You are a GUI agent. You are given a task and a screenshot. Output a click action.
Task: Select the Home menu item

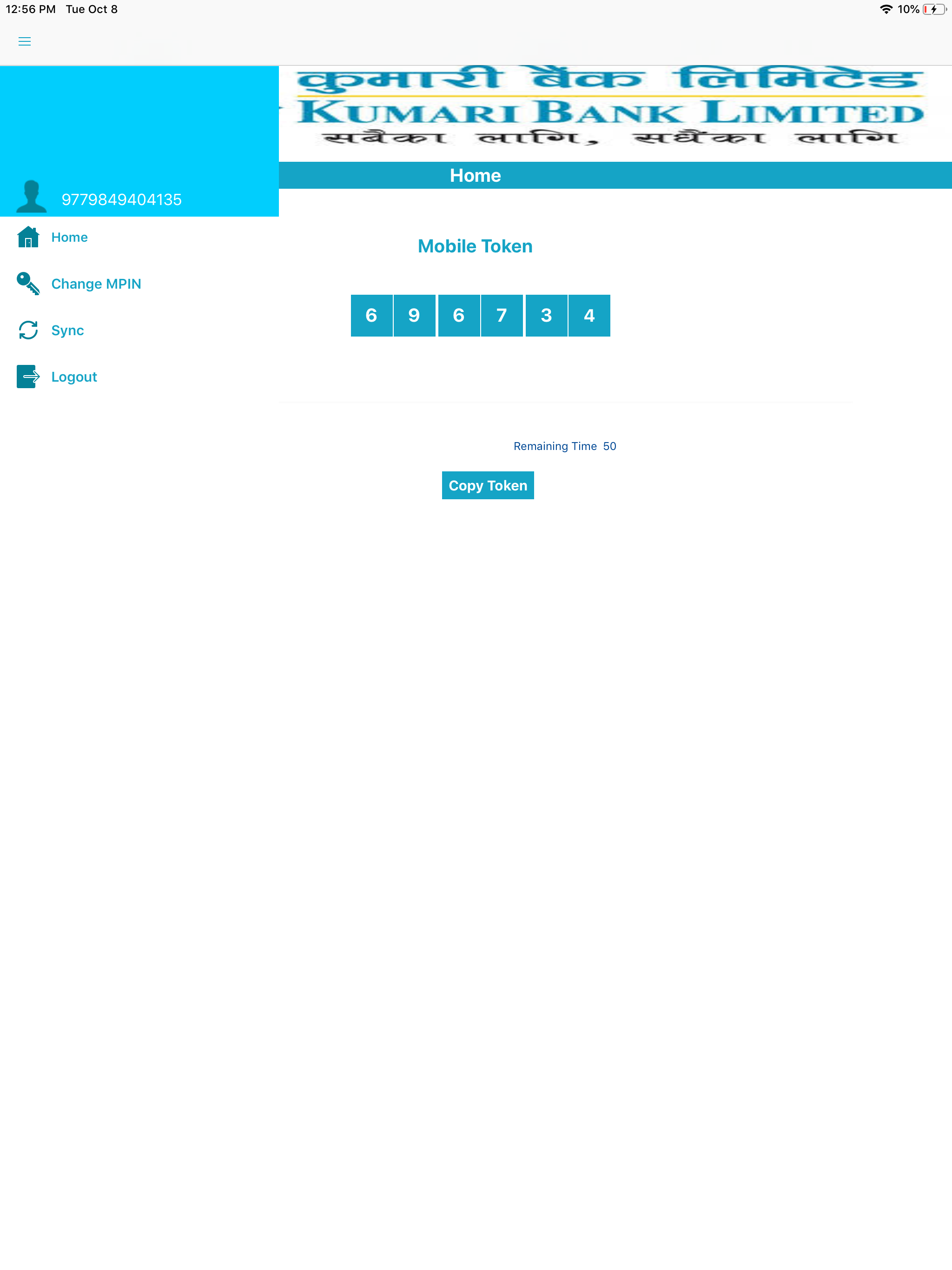tap(69, 237)
